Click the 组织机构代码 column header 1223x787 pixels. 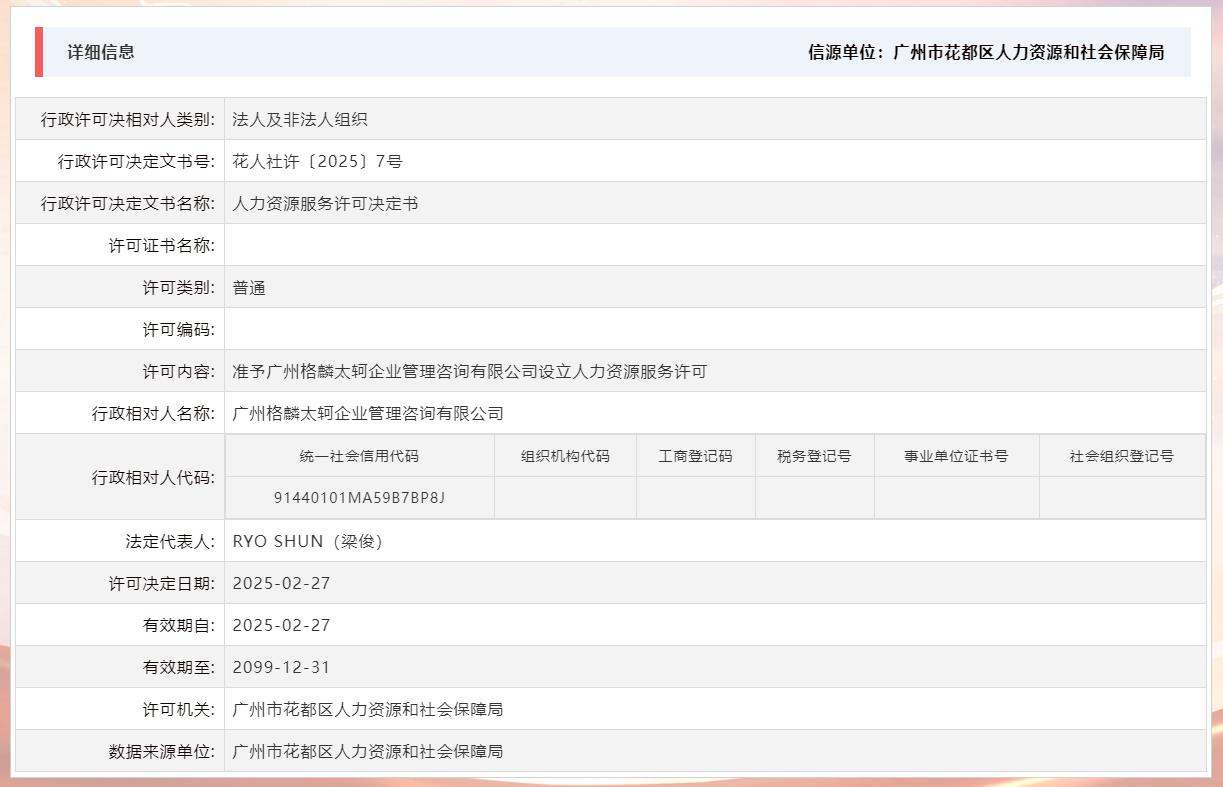coord(565,455)
